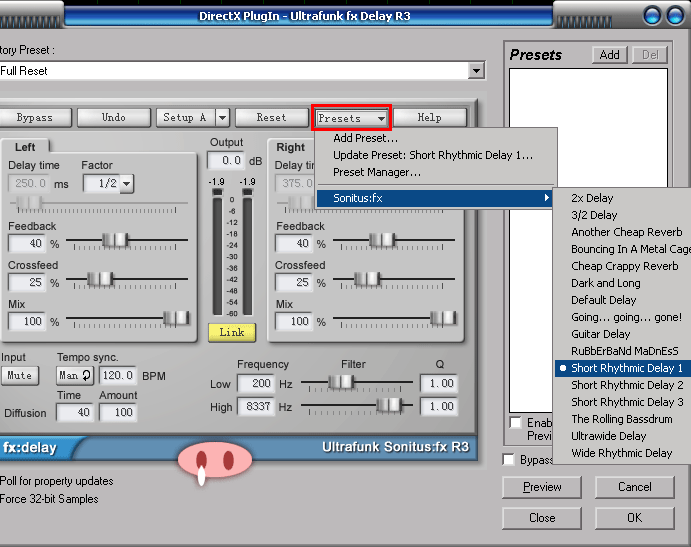Adjust the Right Crossfeed slider
Viewport: 691px width, 547px height.
point(367,279)
